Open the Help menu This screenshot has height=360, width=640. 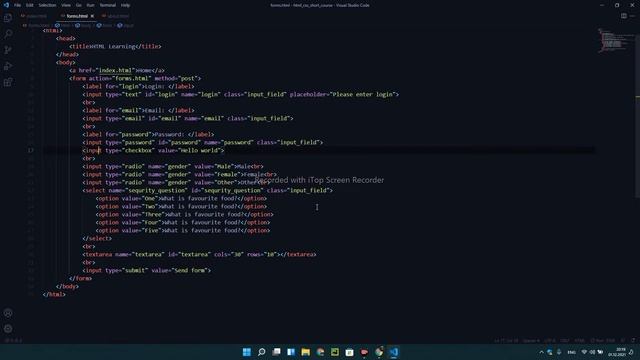pos(125,5)
